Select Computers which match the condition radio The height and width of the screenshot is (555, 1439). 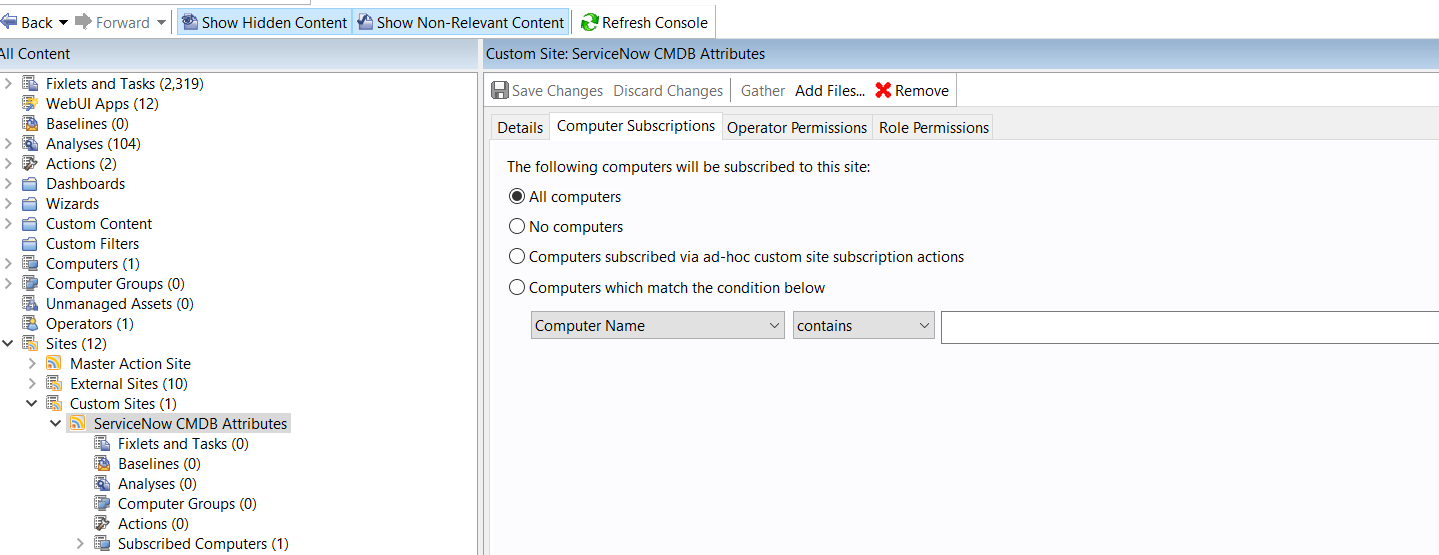[517, 288]
